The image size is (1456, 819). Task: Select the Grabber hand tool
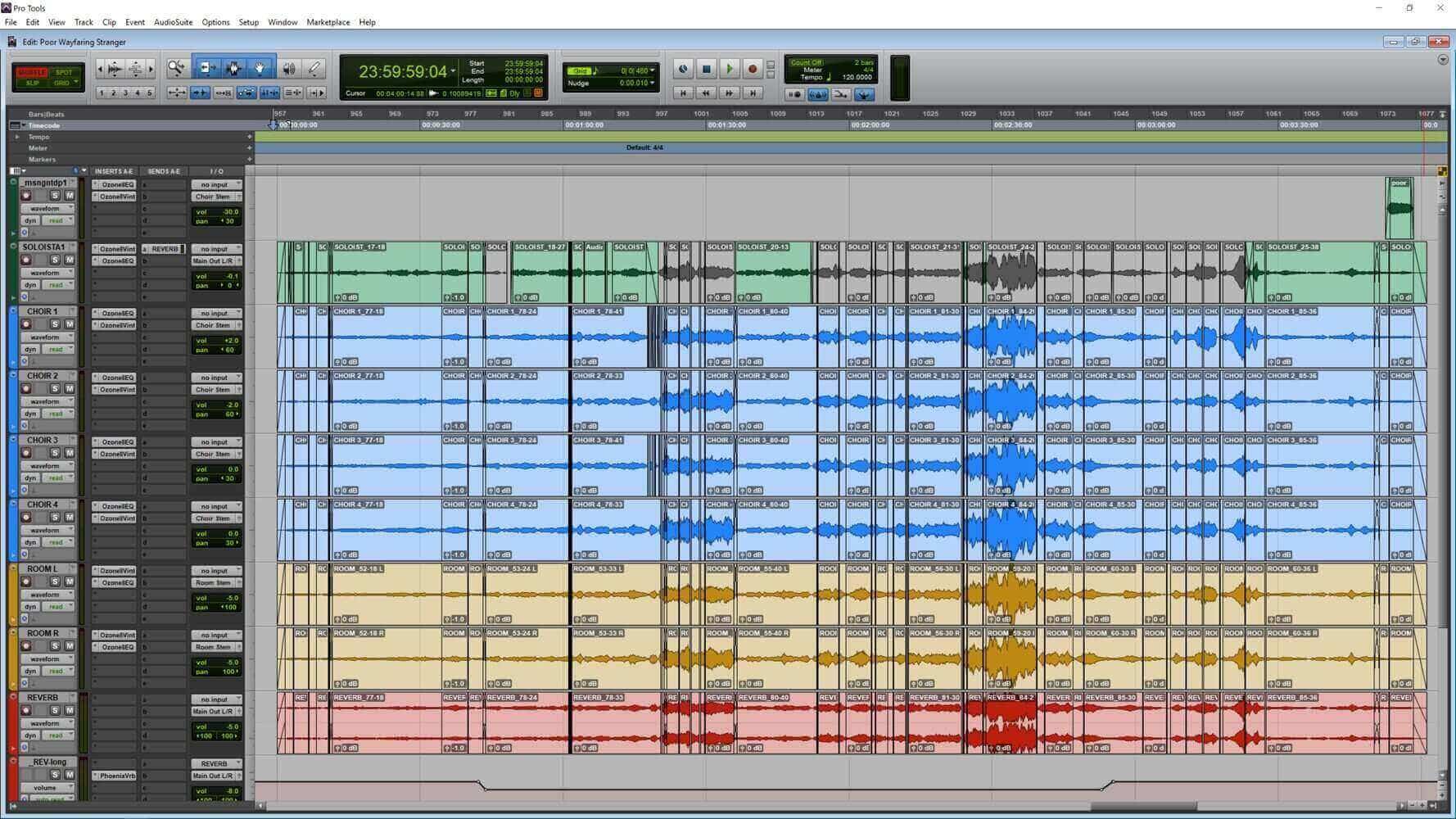[259, 69]
